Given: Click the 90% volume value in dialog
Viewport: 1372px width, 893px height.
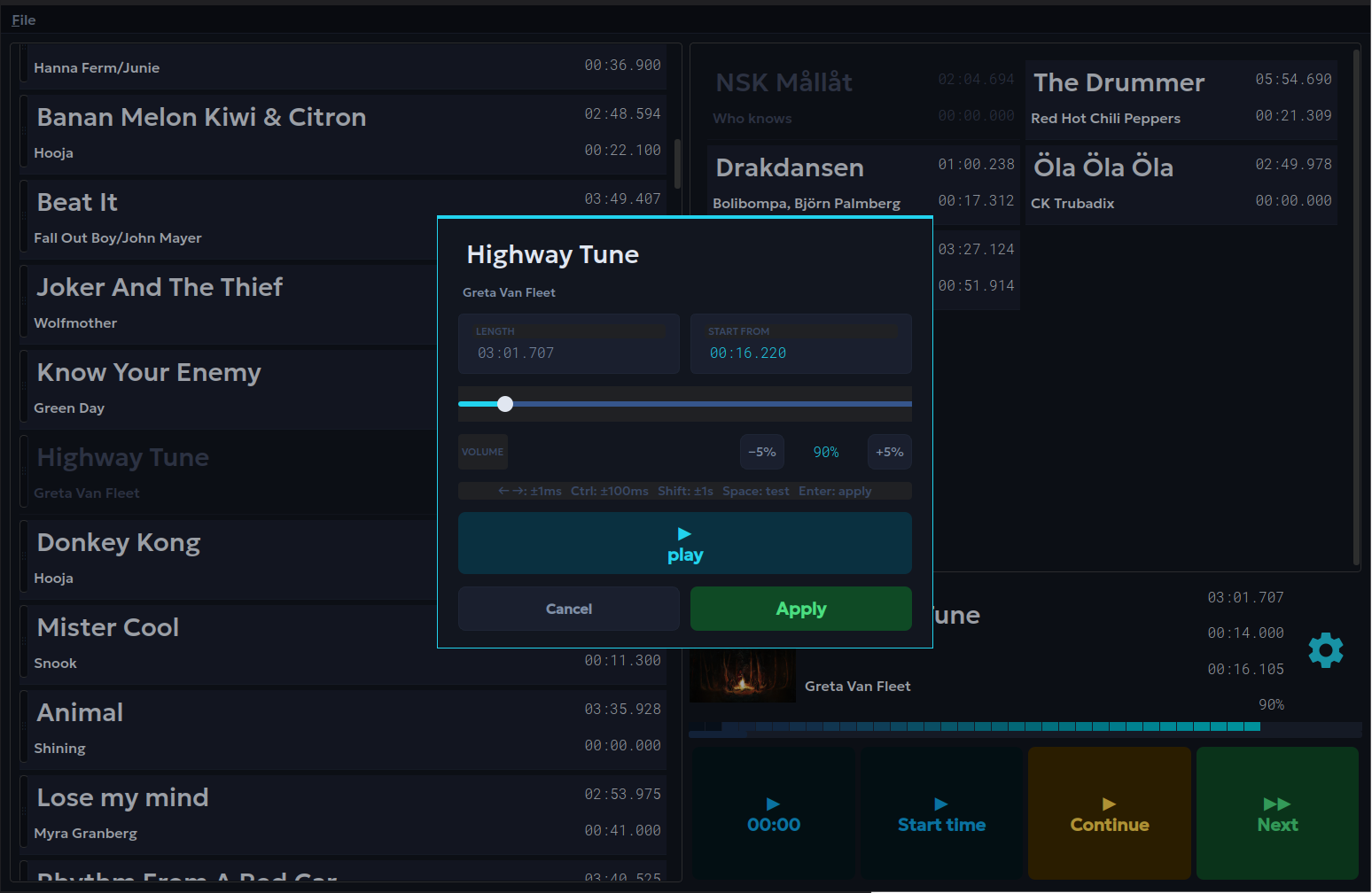Looking at the screenshot, I should pos(826,452).
